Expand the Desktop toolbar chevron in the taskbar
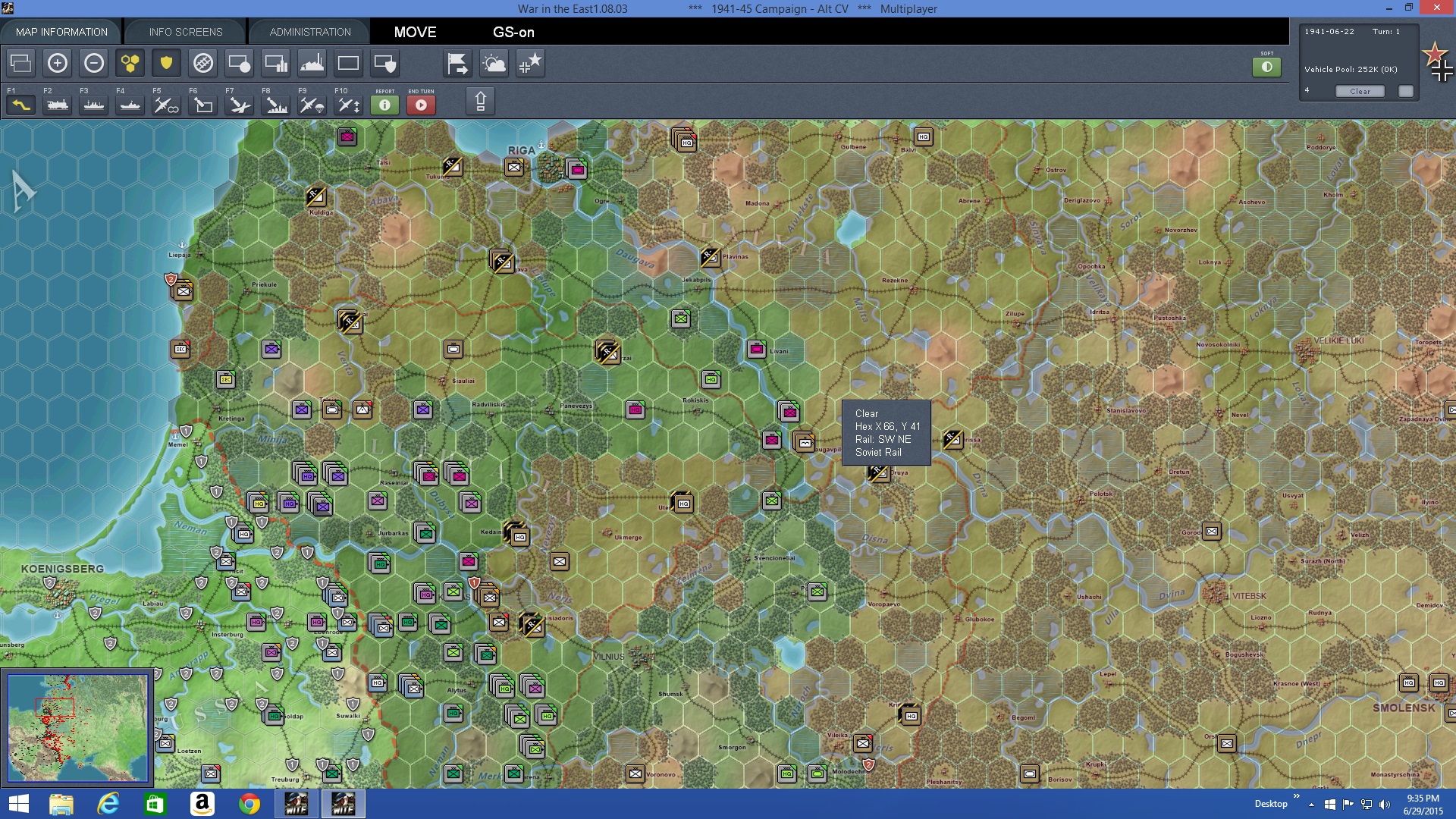 tap(1296, 796)
